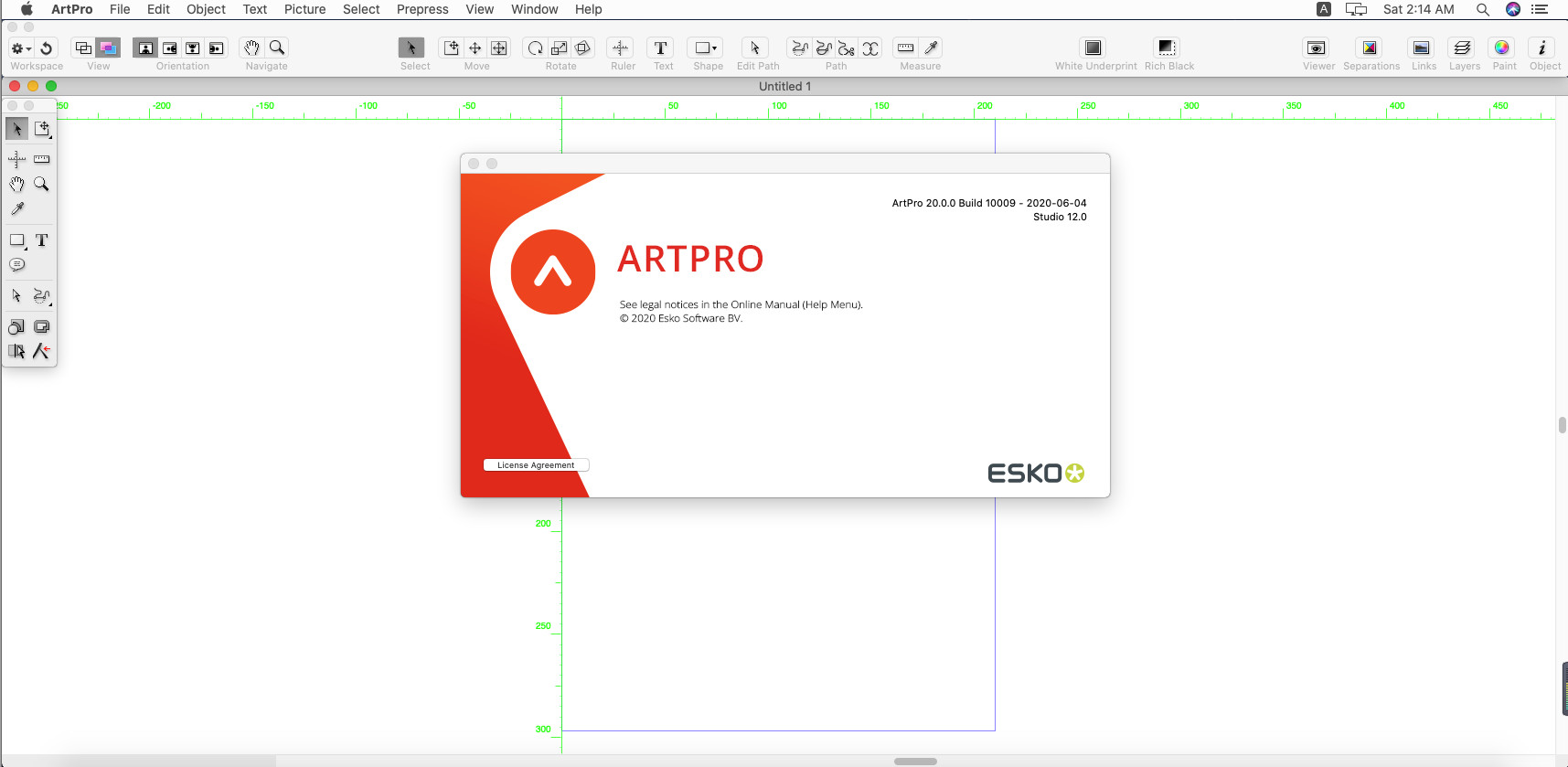Open the Window menu
The width and height of the screenshot is (1568, 767).
tap(534, 9)
